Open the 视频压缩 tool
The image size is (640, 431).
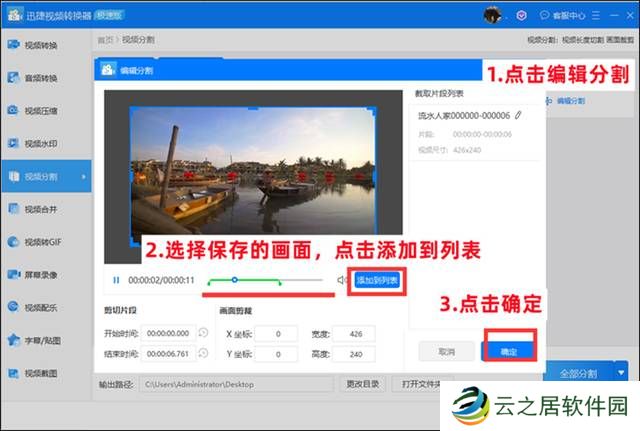(40, 110)
